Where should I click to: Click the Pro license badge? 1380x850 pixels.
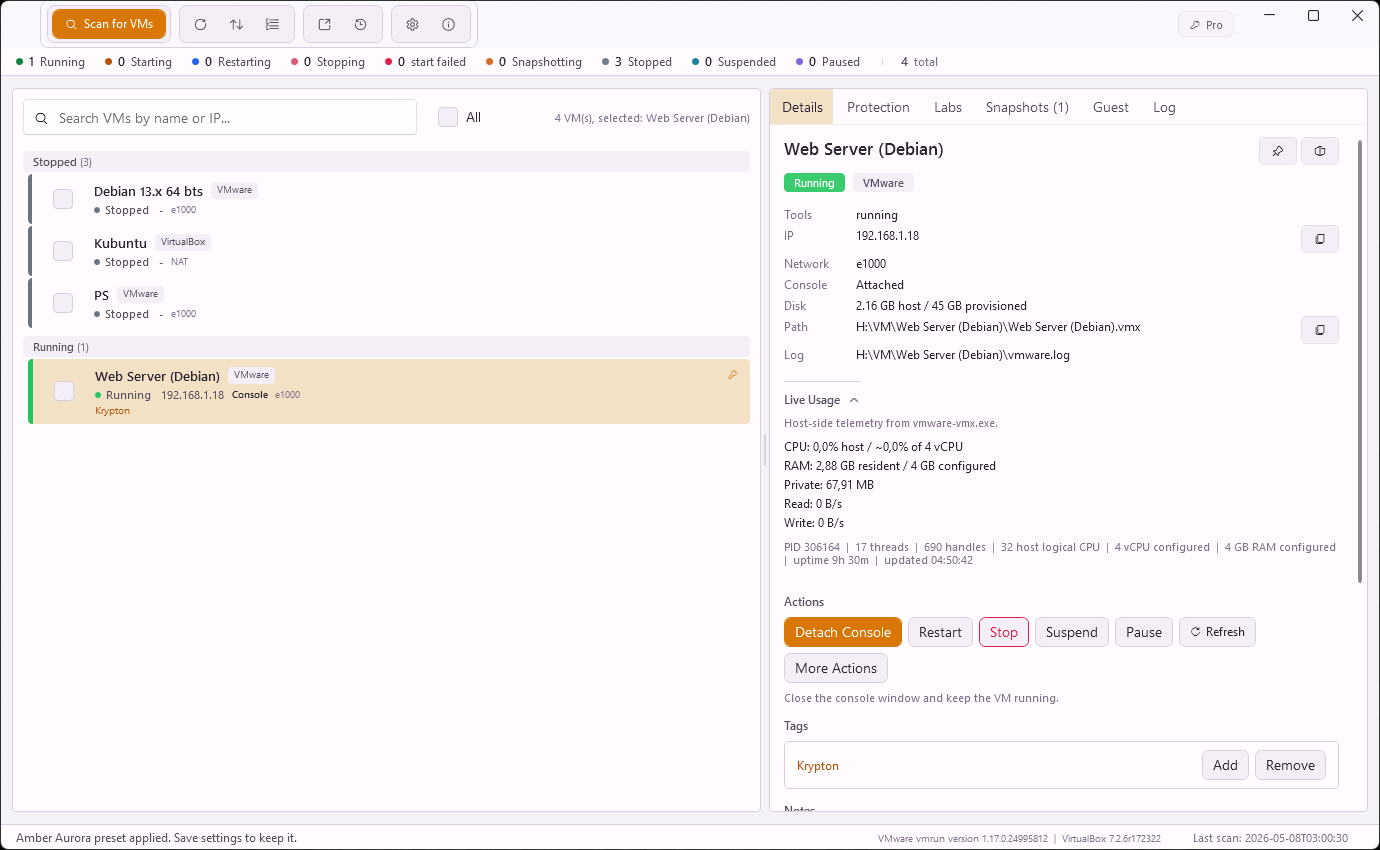click(1205, 25)
